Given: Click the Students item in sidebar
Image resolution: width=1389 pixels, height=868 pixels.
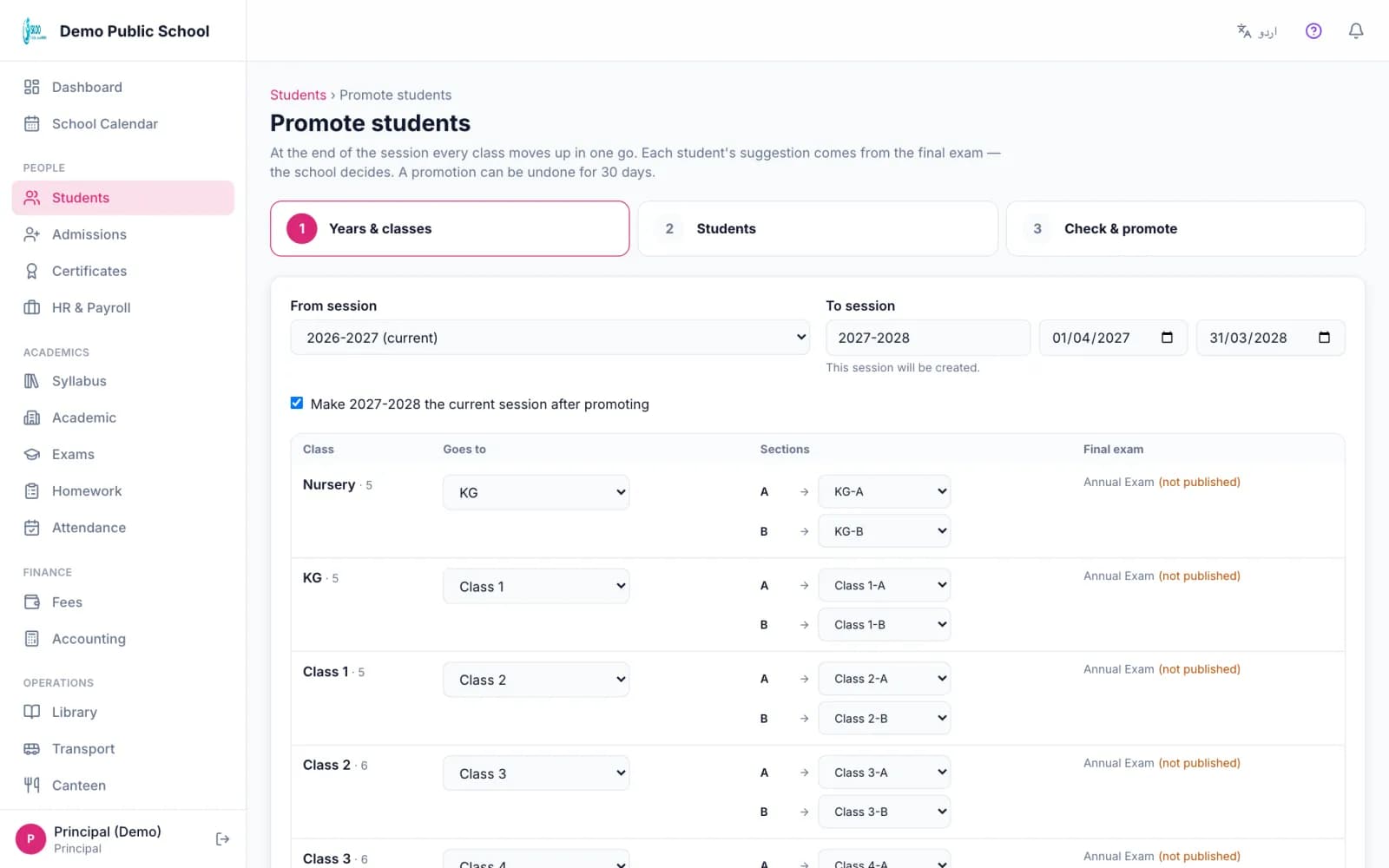Looking at the screenshot, I should point(123,198).
